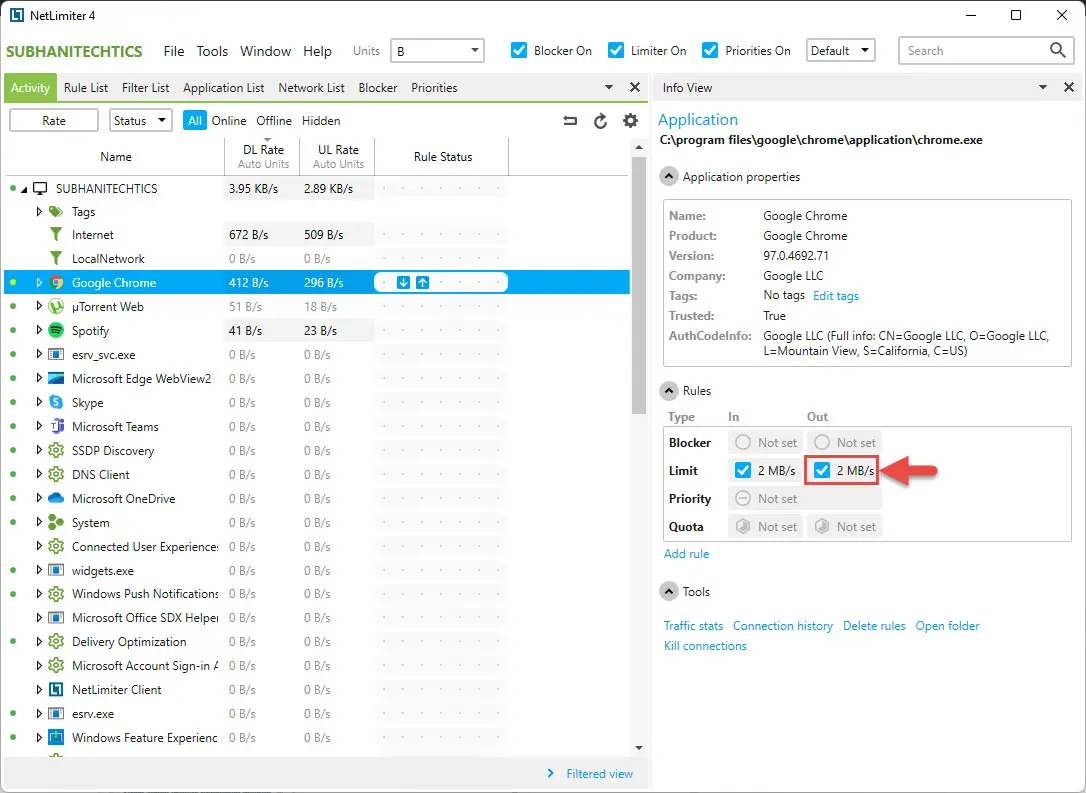Click the collapse-all rows icon left of refresh
Image resolution: width=1086 pixels, height=793 pixels.
click(x=570, y=121)
